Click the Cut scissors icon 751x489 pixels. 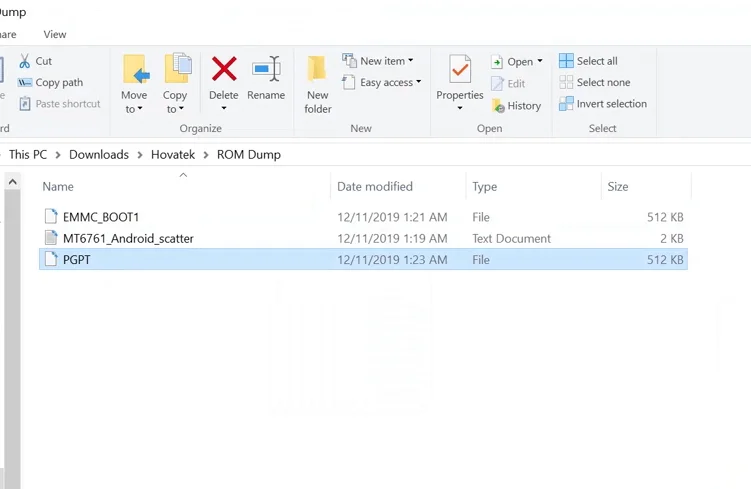(24, 61)
